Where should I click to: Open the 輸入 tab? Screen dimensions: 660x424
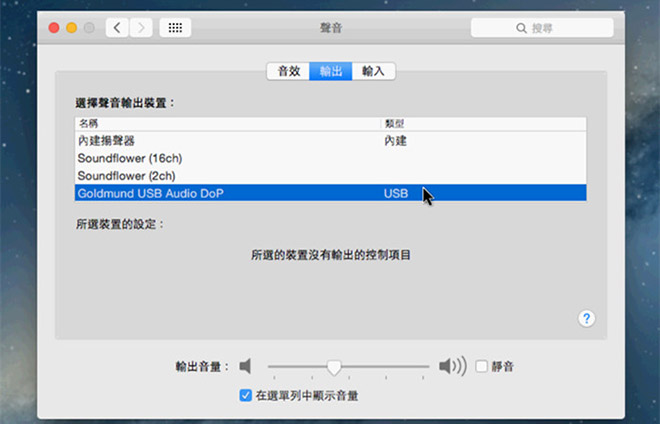(x=374, y=71)
